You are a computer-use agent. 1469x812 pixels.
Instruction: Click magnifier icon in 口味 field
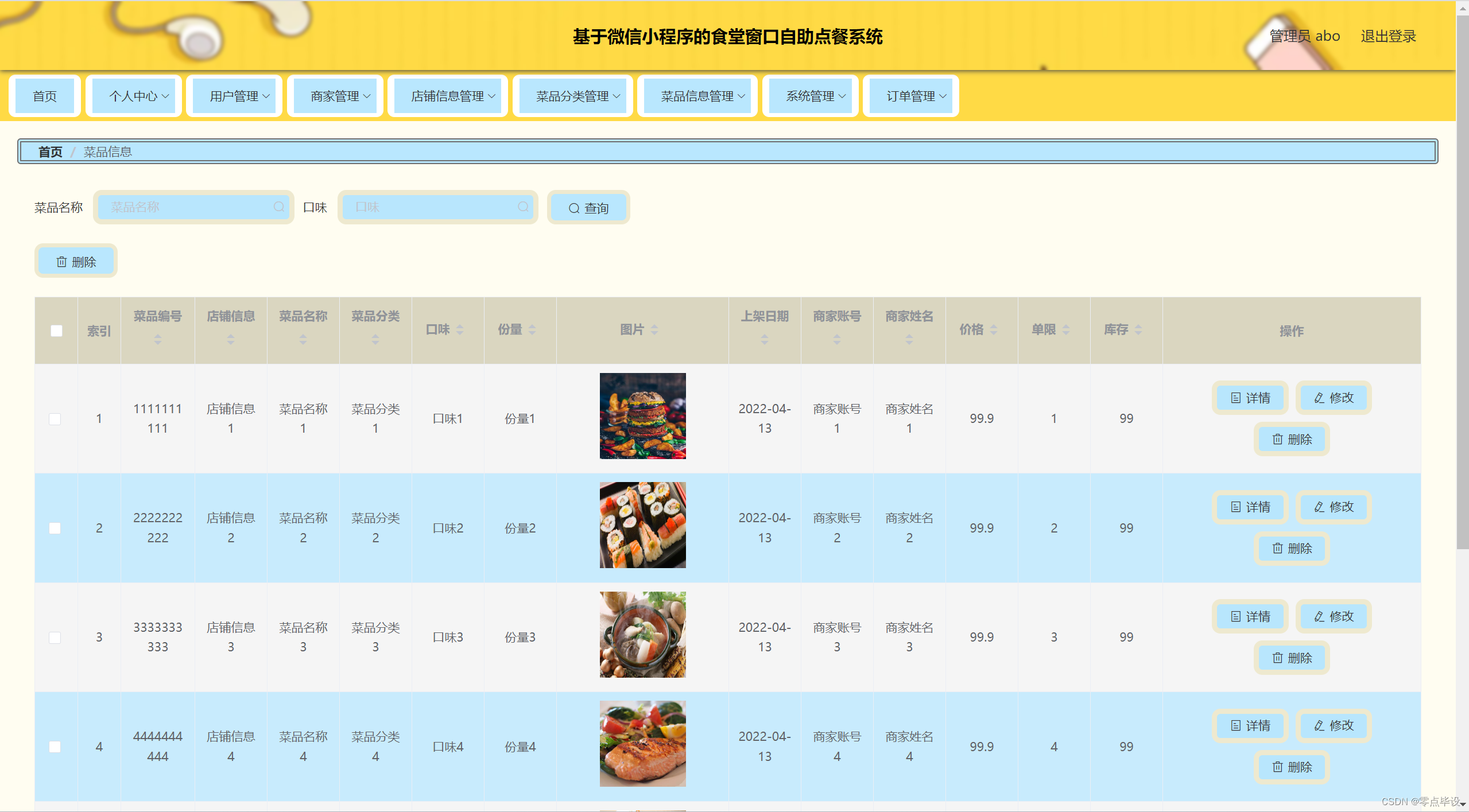click(x=523, y=207)
